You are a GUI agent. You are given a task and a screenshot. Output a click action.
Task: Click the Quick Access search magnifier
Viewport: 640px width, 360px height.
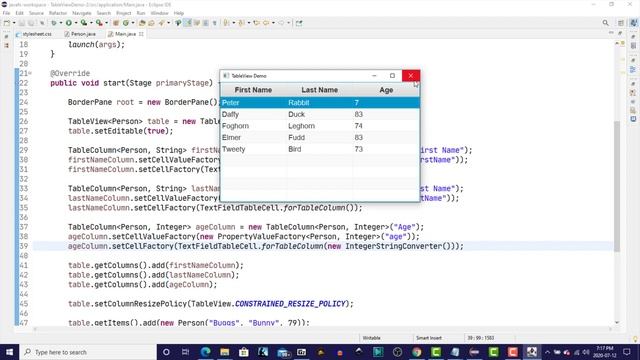click(x=606, y=23)
